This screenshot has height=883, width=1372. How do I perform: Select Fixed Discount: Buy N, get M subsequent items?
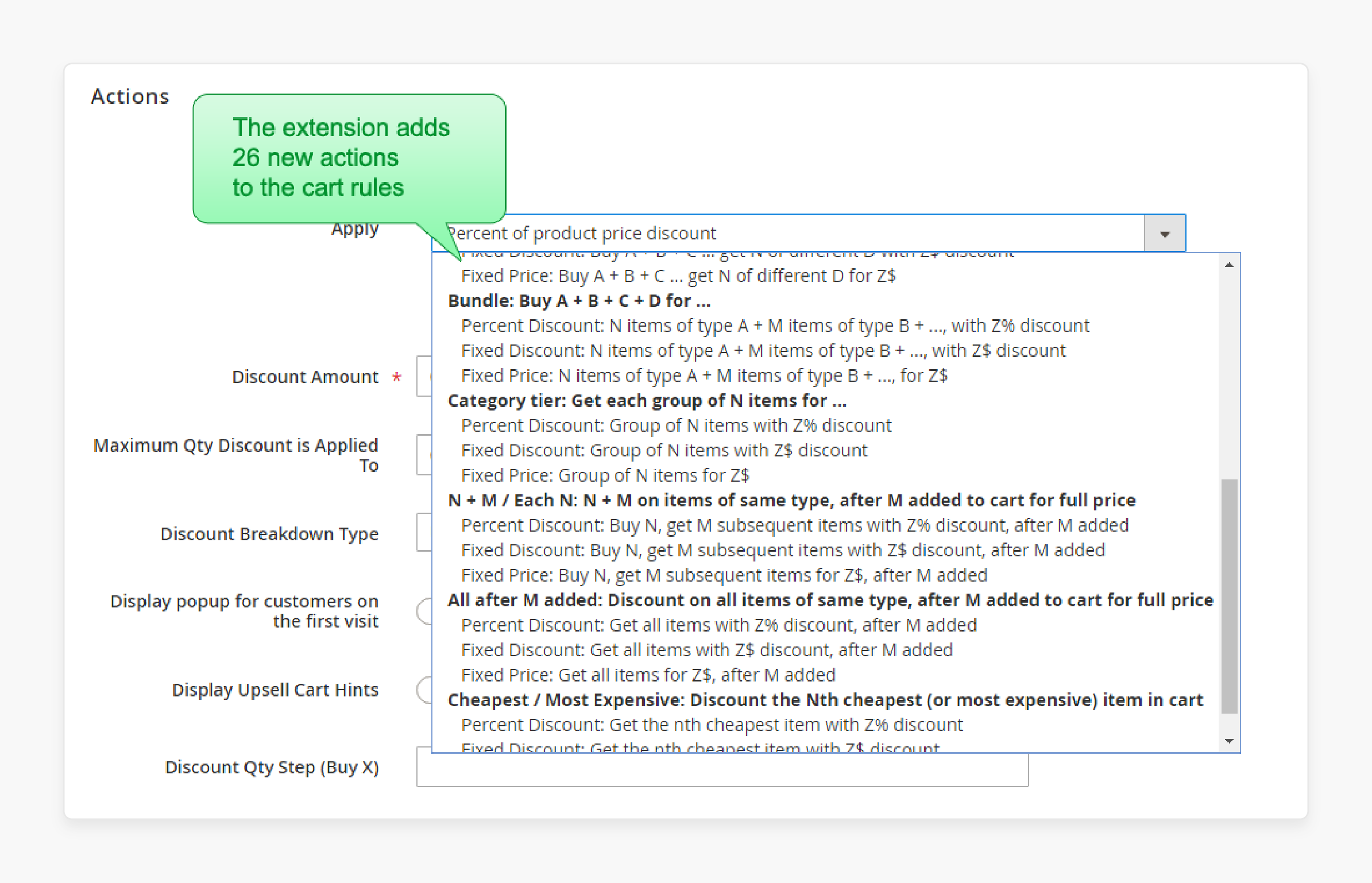(783, 551)
